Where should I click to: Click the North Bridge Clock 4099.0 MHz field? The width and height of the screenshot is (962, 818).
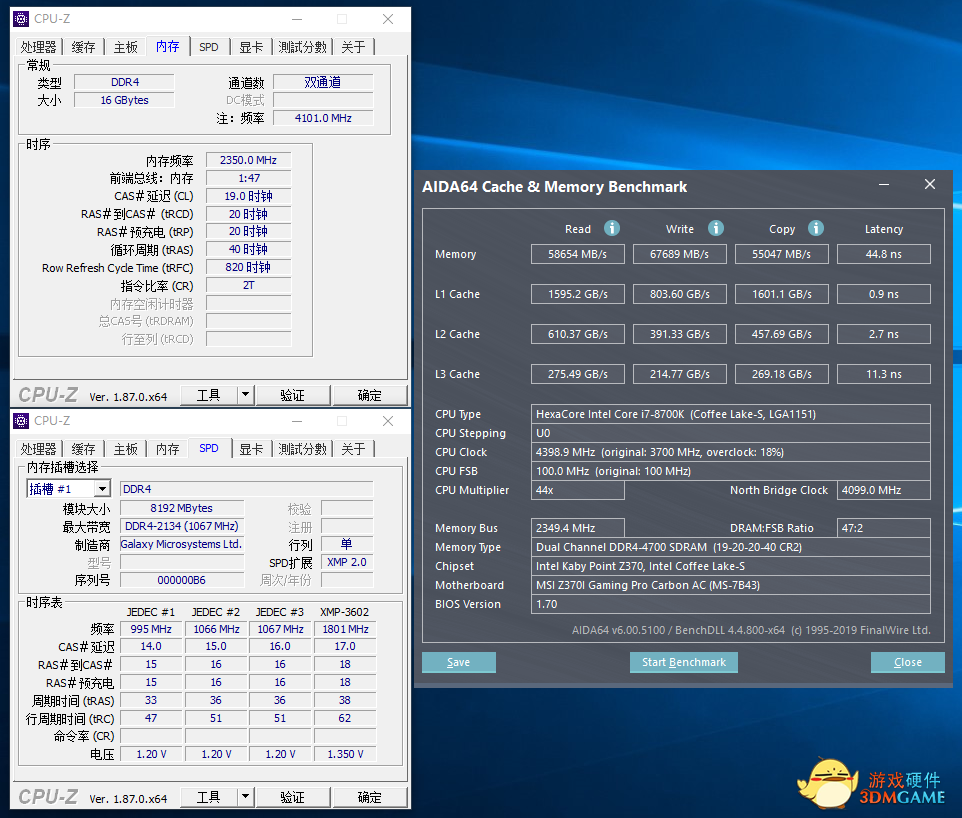click(x=883, y=490)
